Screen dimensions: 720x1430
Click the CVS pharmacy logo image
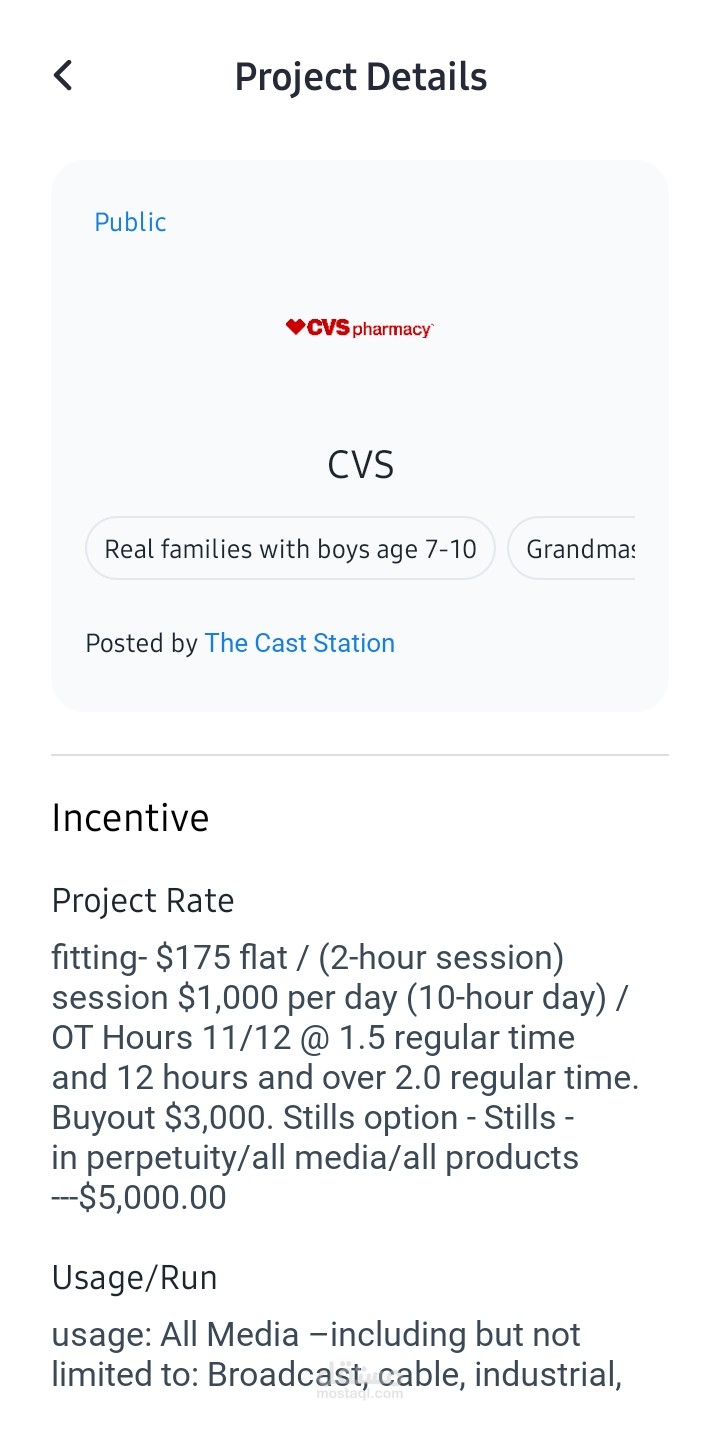coord(360,328)
